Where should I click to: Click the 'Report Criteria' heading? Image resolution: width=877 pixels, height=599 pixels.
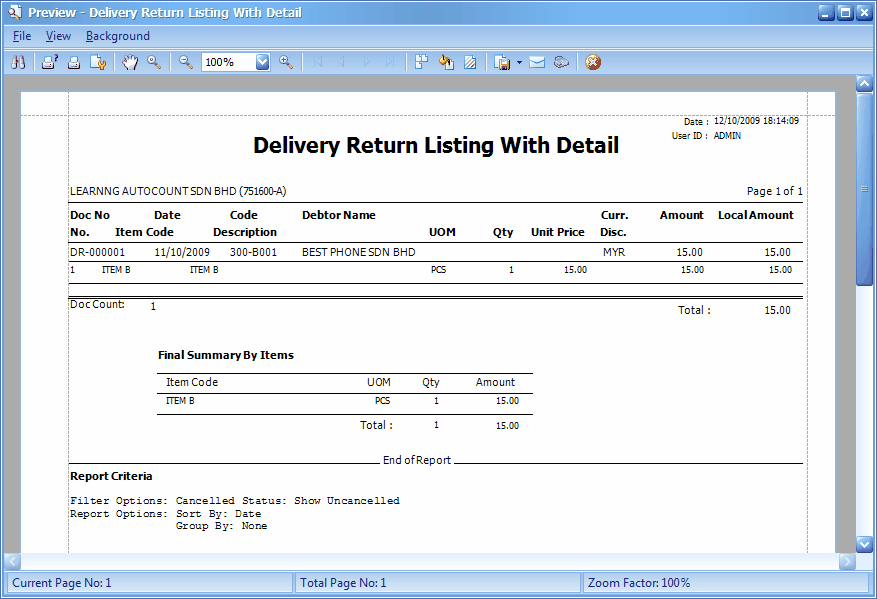pyautogui.click(x=111, y=476)
